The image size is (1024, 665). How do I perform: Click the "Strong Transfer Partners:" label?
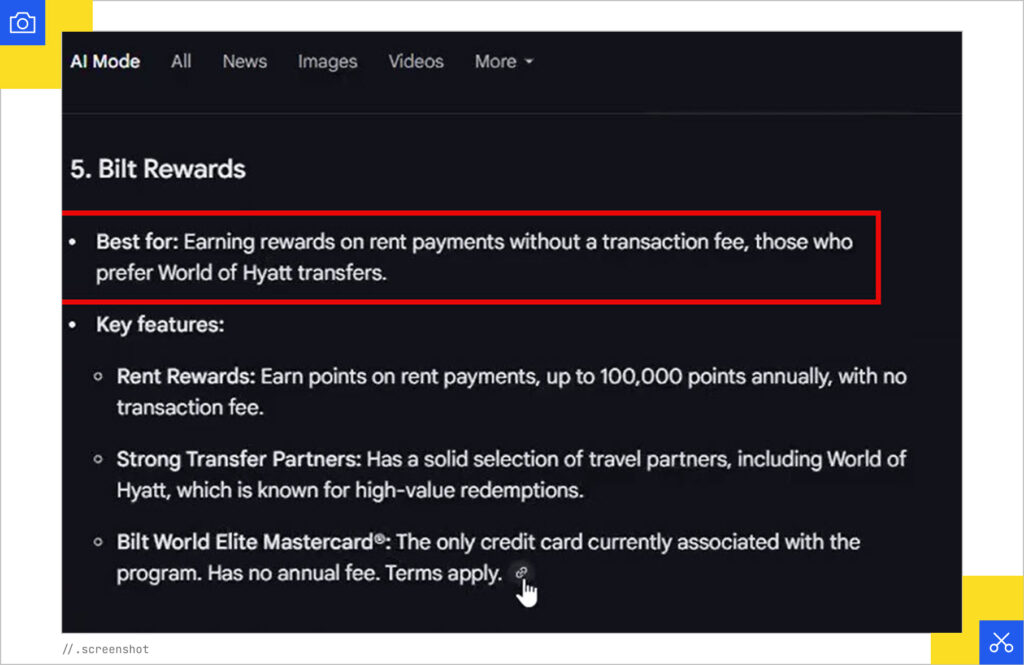point(239,460)
